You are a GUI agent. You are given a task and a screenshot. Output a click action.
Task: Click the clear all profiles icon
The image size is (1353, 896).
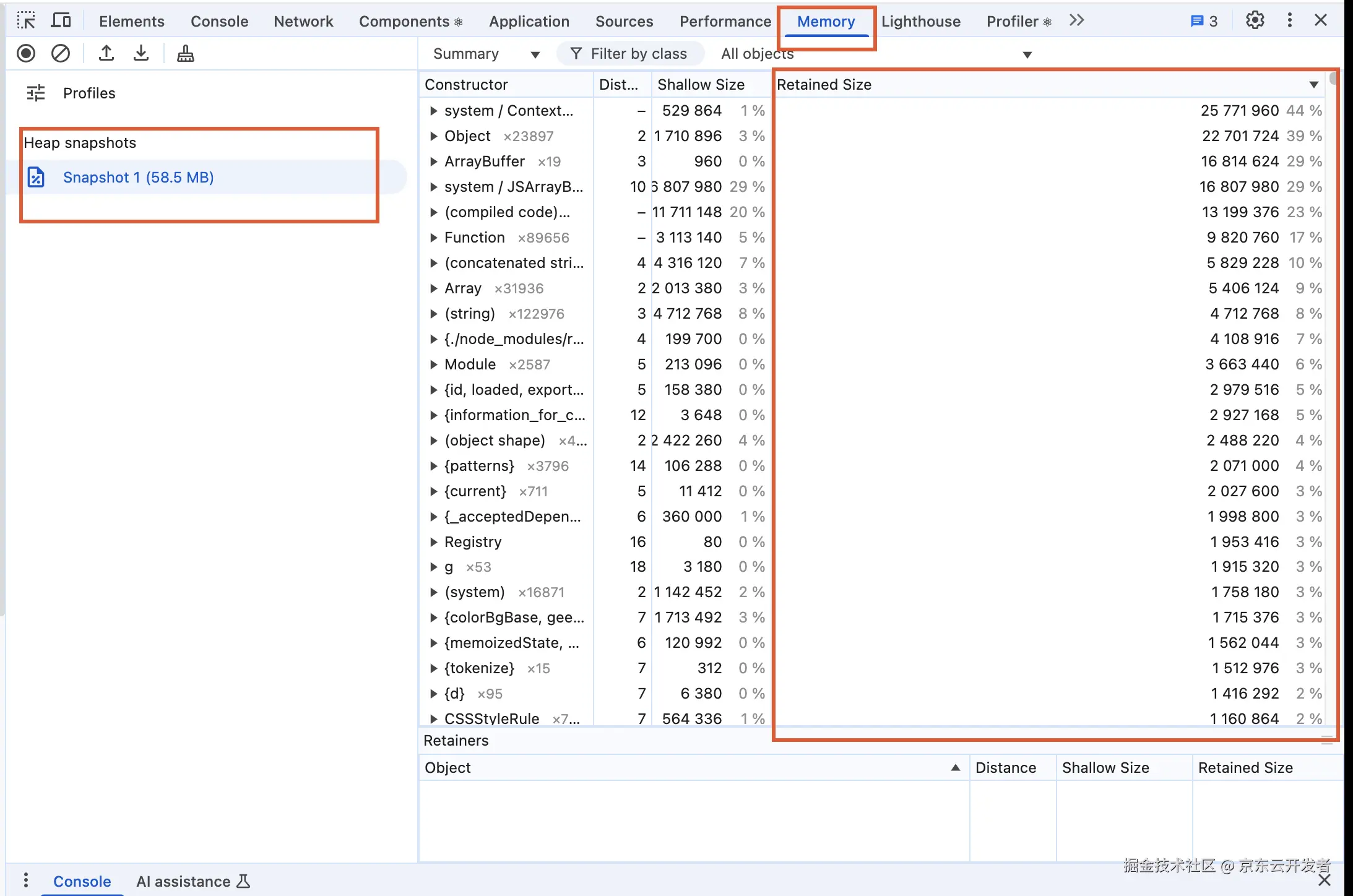61,54
